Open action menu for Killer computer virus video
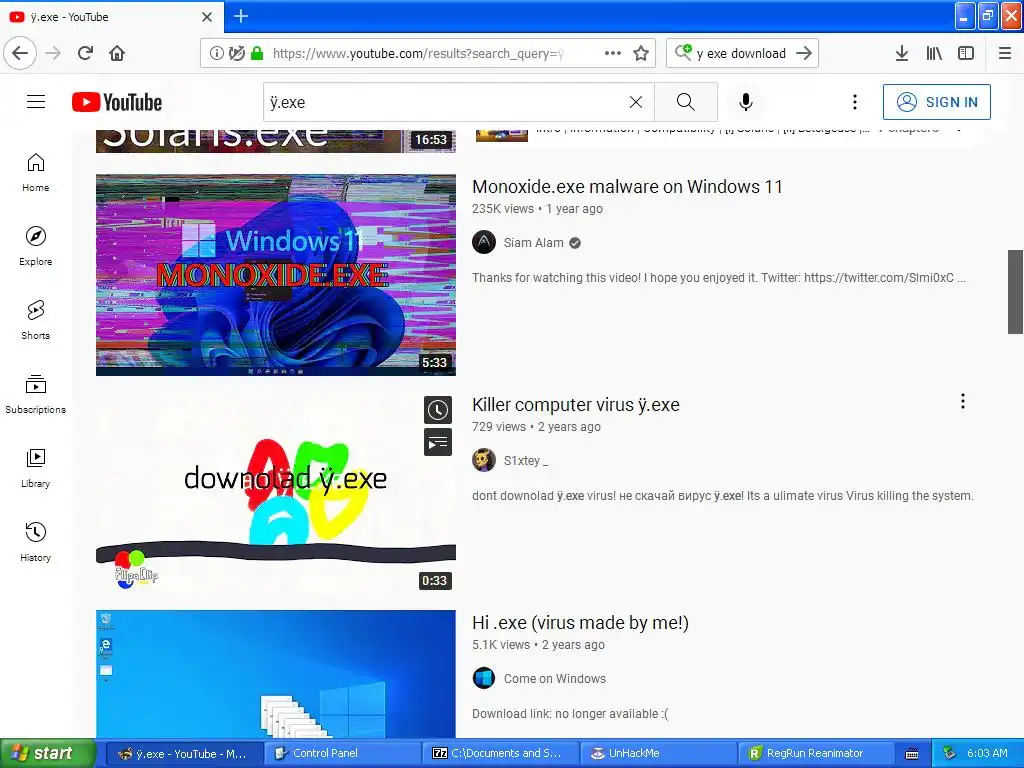The width and height of the screenshot is (1024, 768). (963, 401)
